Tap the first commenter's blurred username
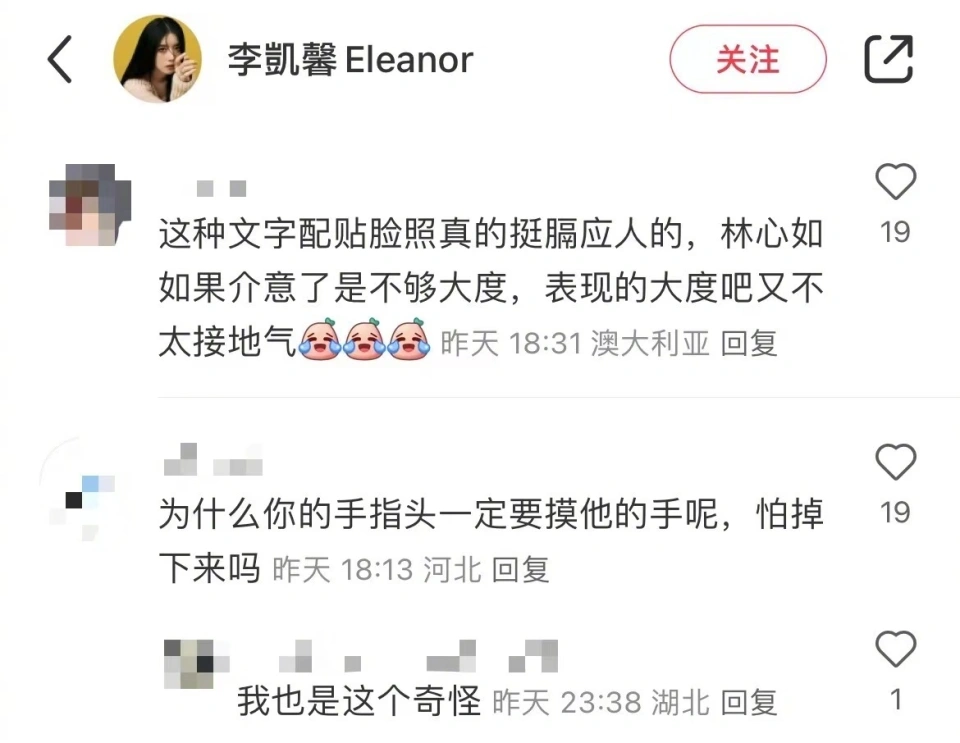 [x=221, y=188]
